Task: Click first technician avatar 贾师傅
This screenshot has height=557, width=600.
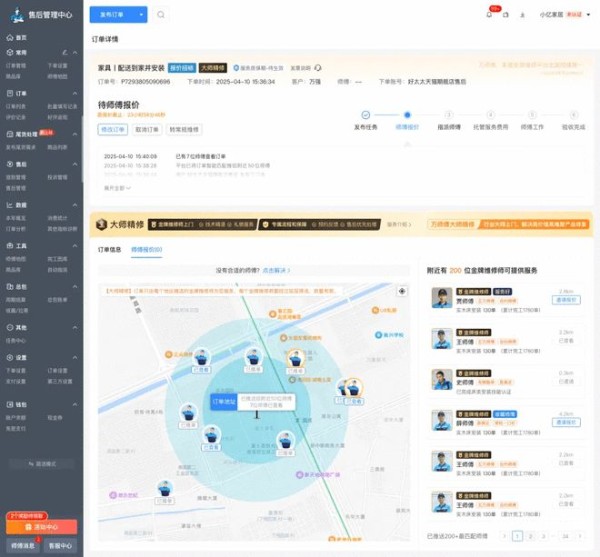Action: pyautogui.click(x=441, y=299)
